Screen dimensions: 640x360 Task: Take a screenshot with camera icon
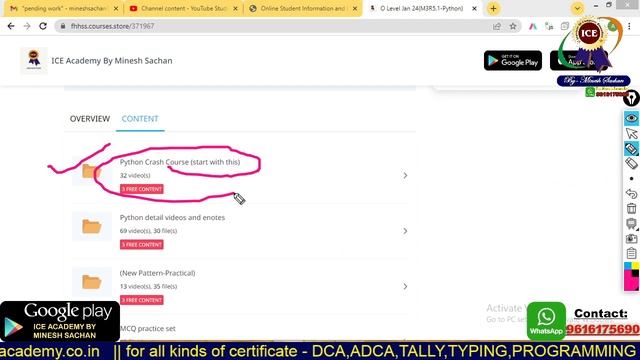tap(631, 239)
